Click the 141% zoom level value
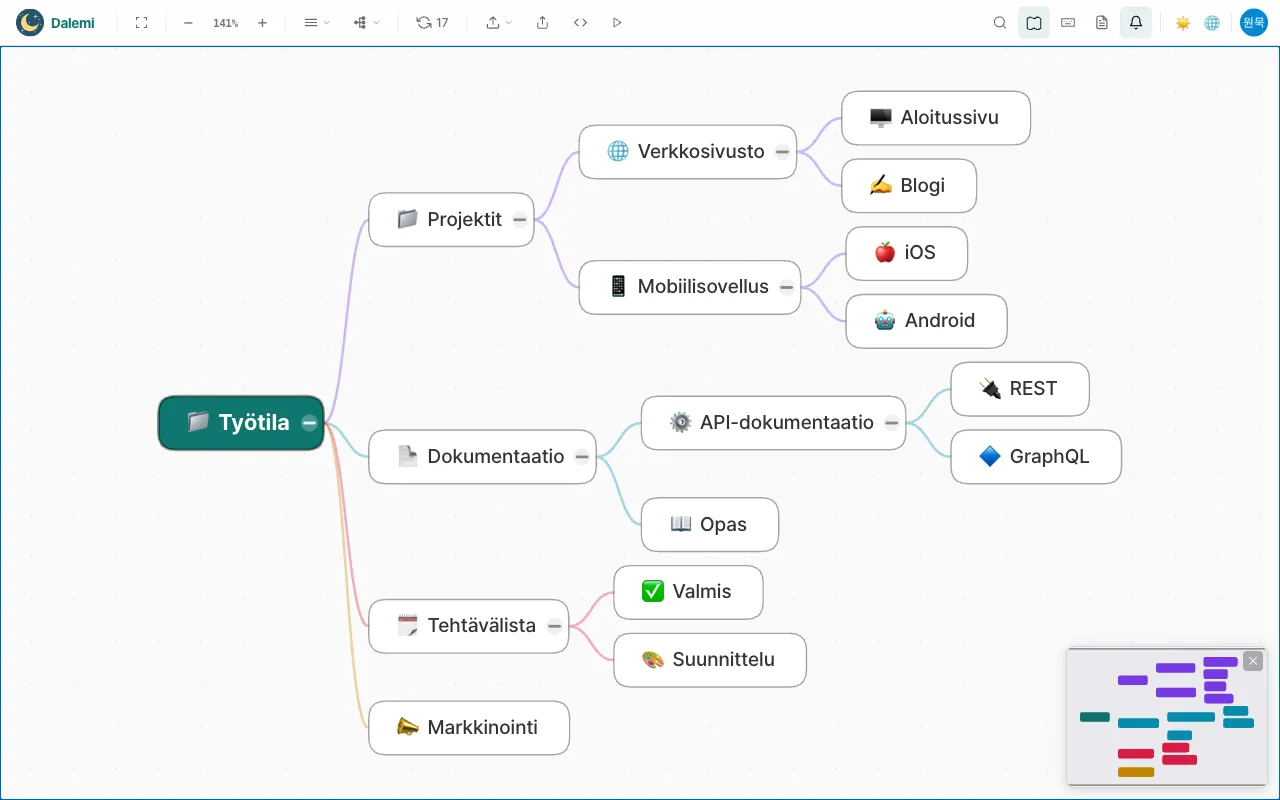Screen dimensions: 1280x800 coord(225,23)
